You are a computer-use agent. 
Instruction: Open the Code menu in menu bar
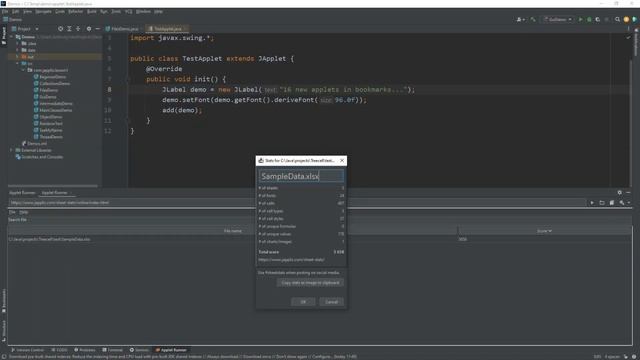click(60, 11)
